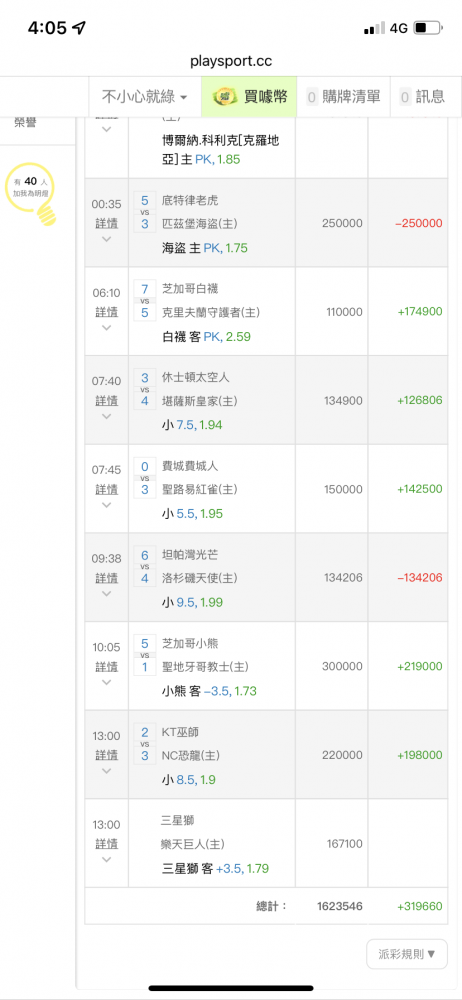Viewport: 462px width, 1000px height.
Task: Open 詳情 link for the 07:40 game
Action: point(107,401)
